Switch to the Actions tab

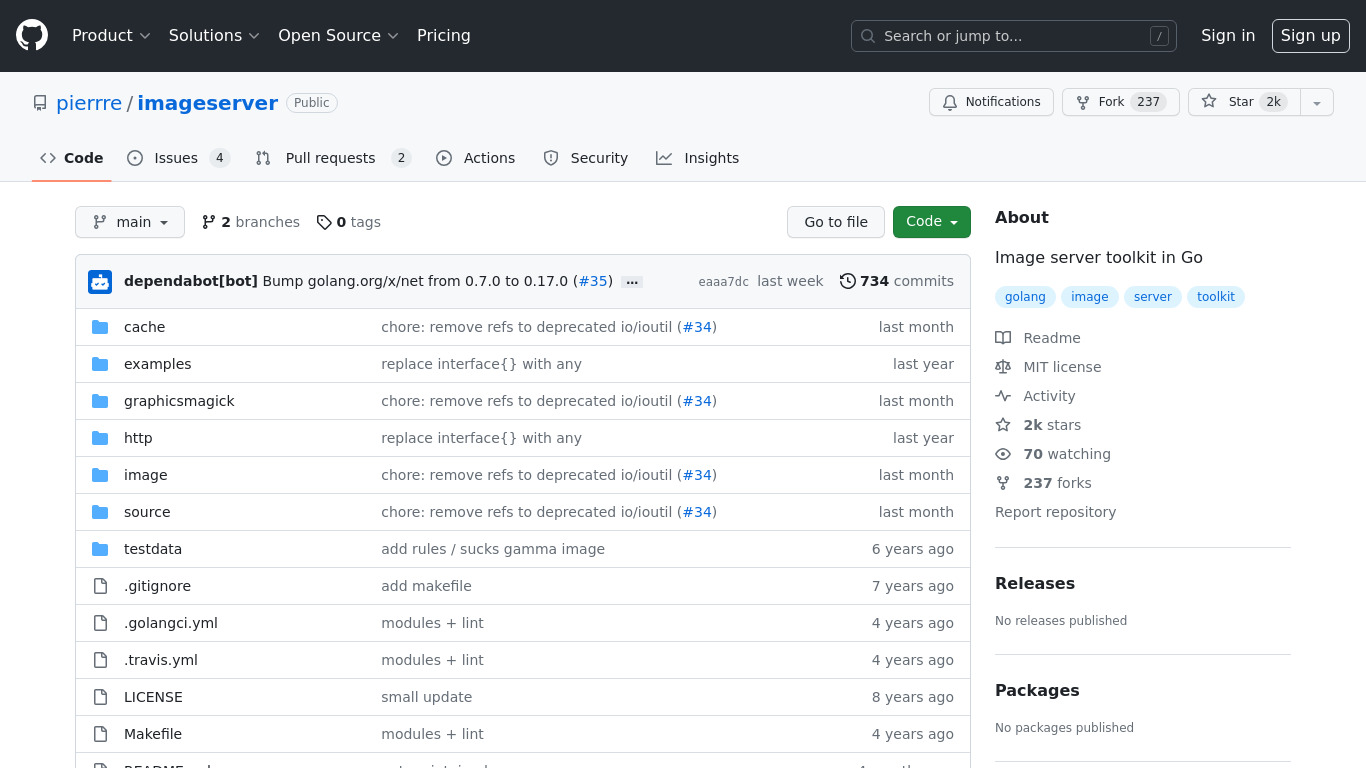click(476, 158)
